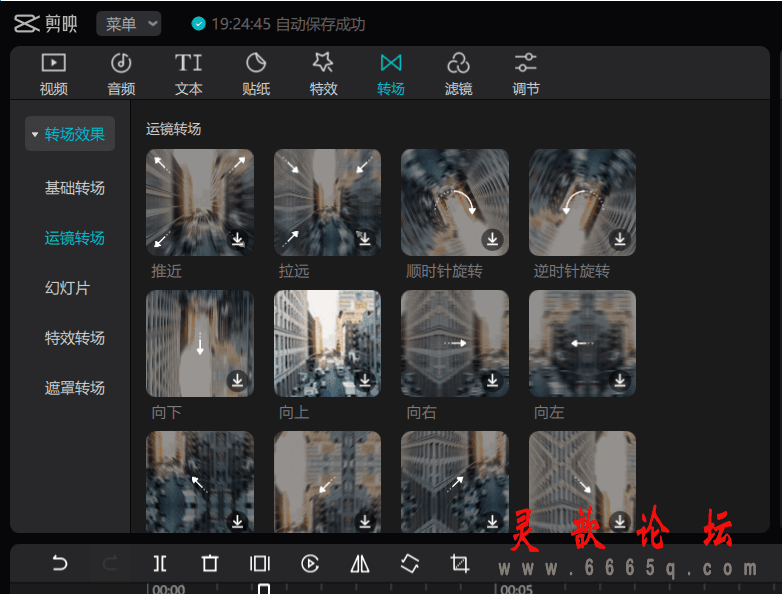
Task: Click the 剪映 logo icon
Action: click(x=26, y=23)
